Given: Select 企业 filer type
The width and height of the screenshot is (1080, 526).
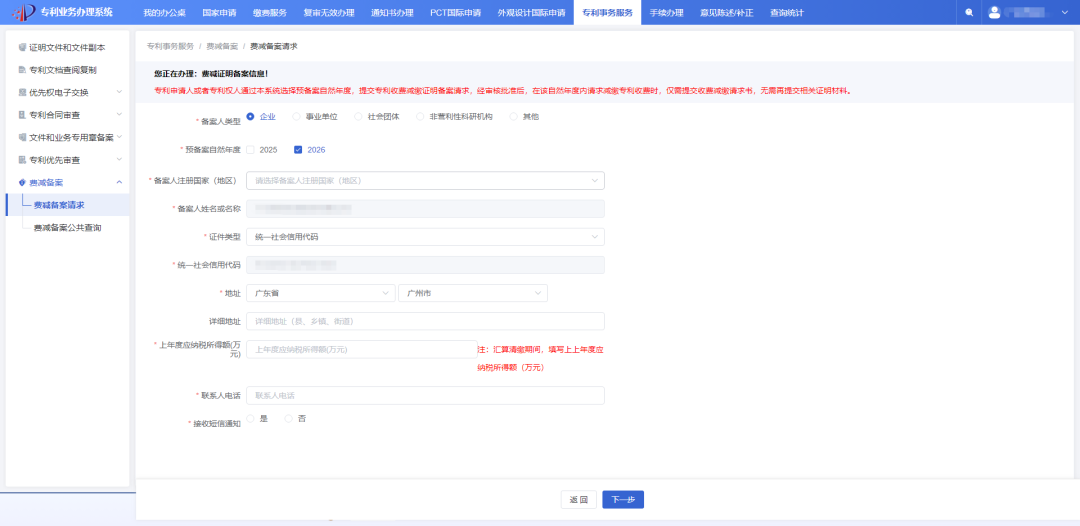Looking at the screenshot, I should (x=250, y=116).
